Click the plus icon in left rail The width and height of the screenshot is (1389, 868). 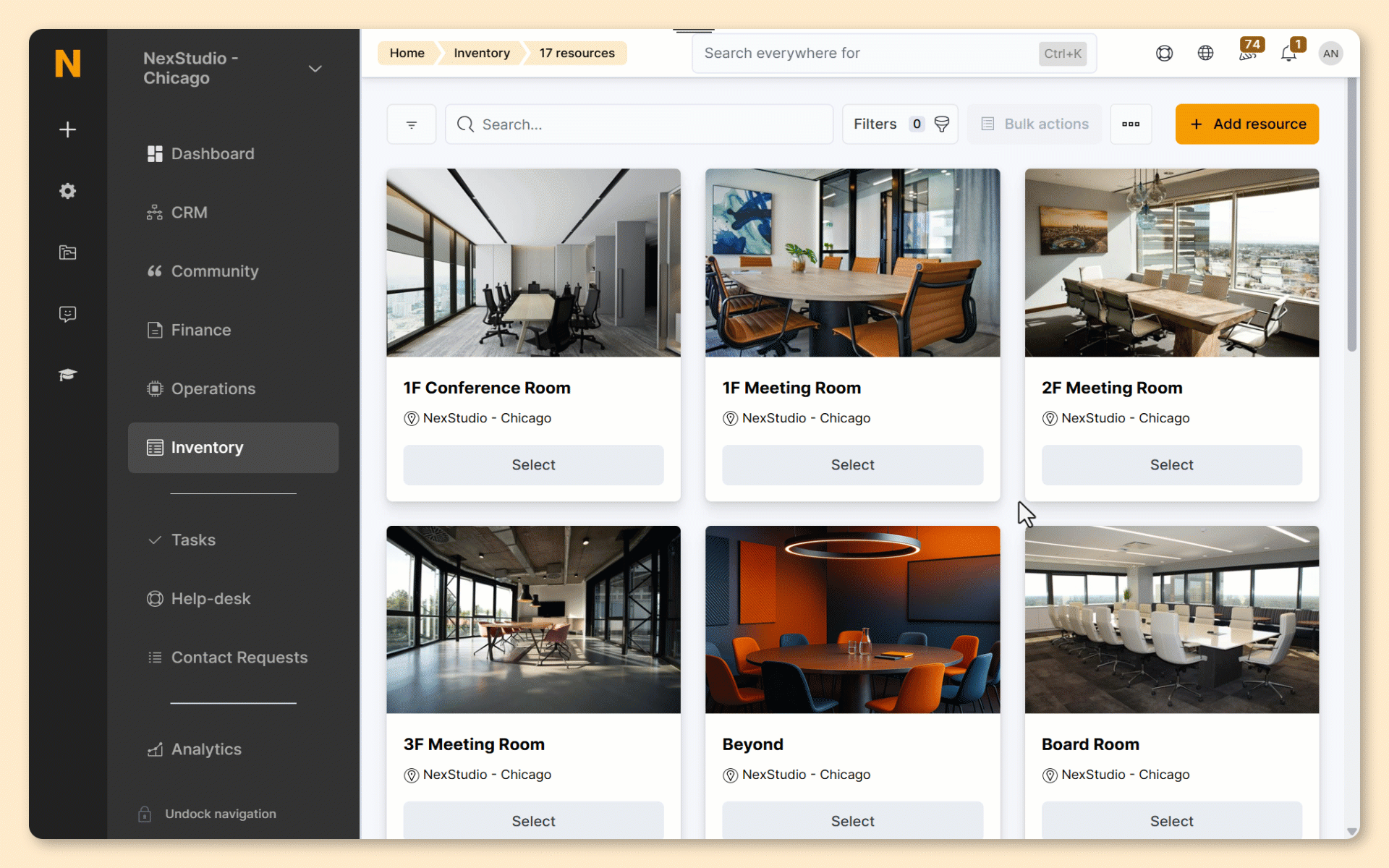pos(67,129)
